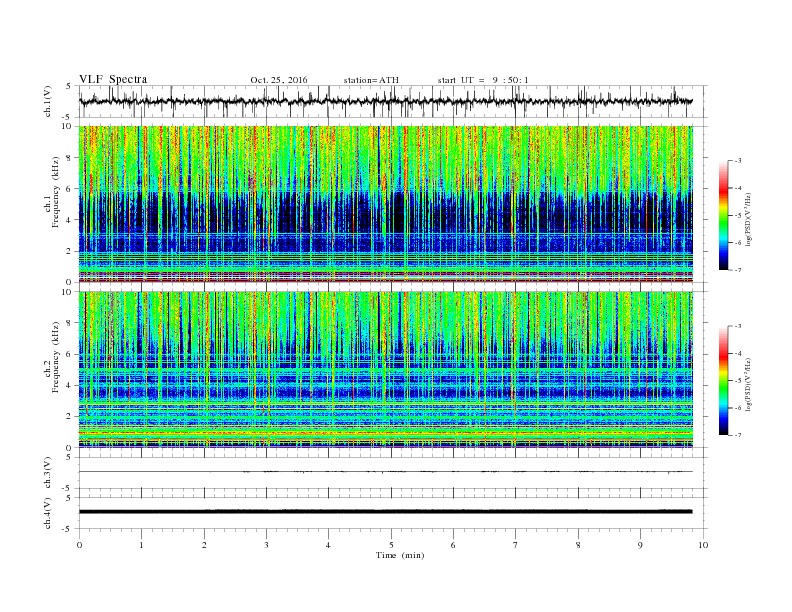Screen dimensions: 792x612
Task: Click the "VLF Spectra" title text
Action: coord(113,79)
